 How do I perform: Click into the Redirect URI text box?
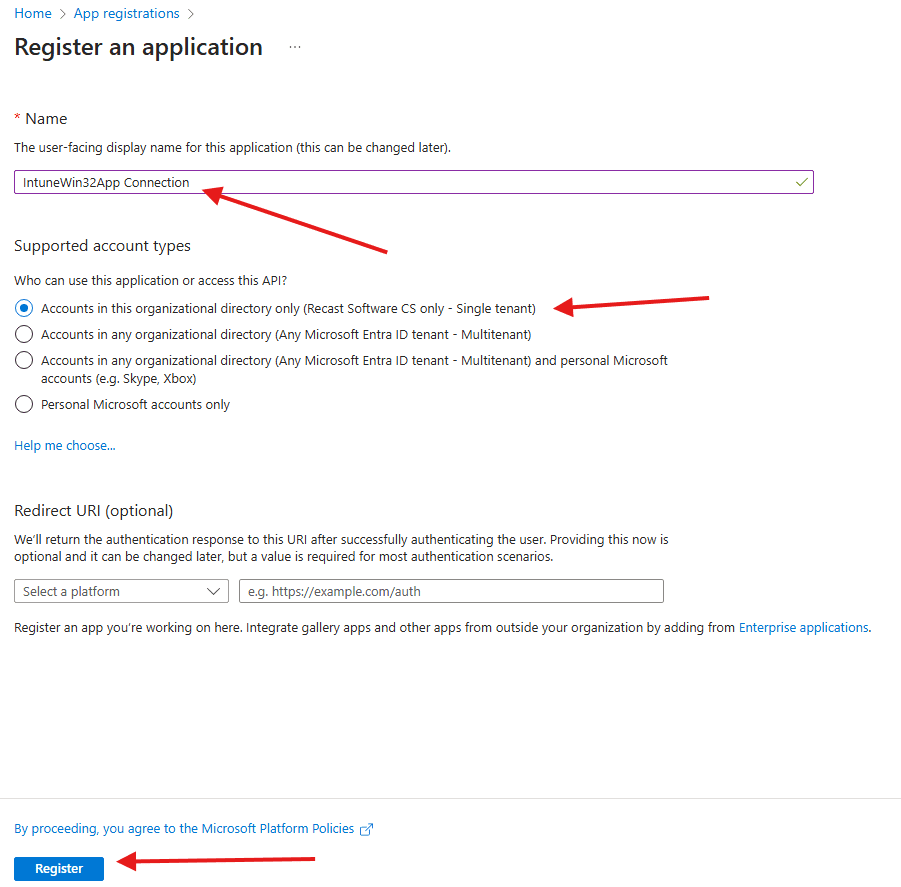451,591
